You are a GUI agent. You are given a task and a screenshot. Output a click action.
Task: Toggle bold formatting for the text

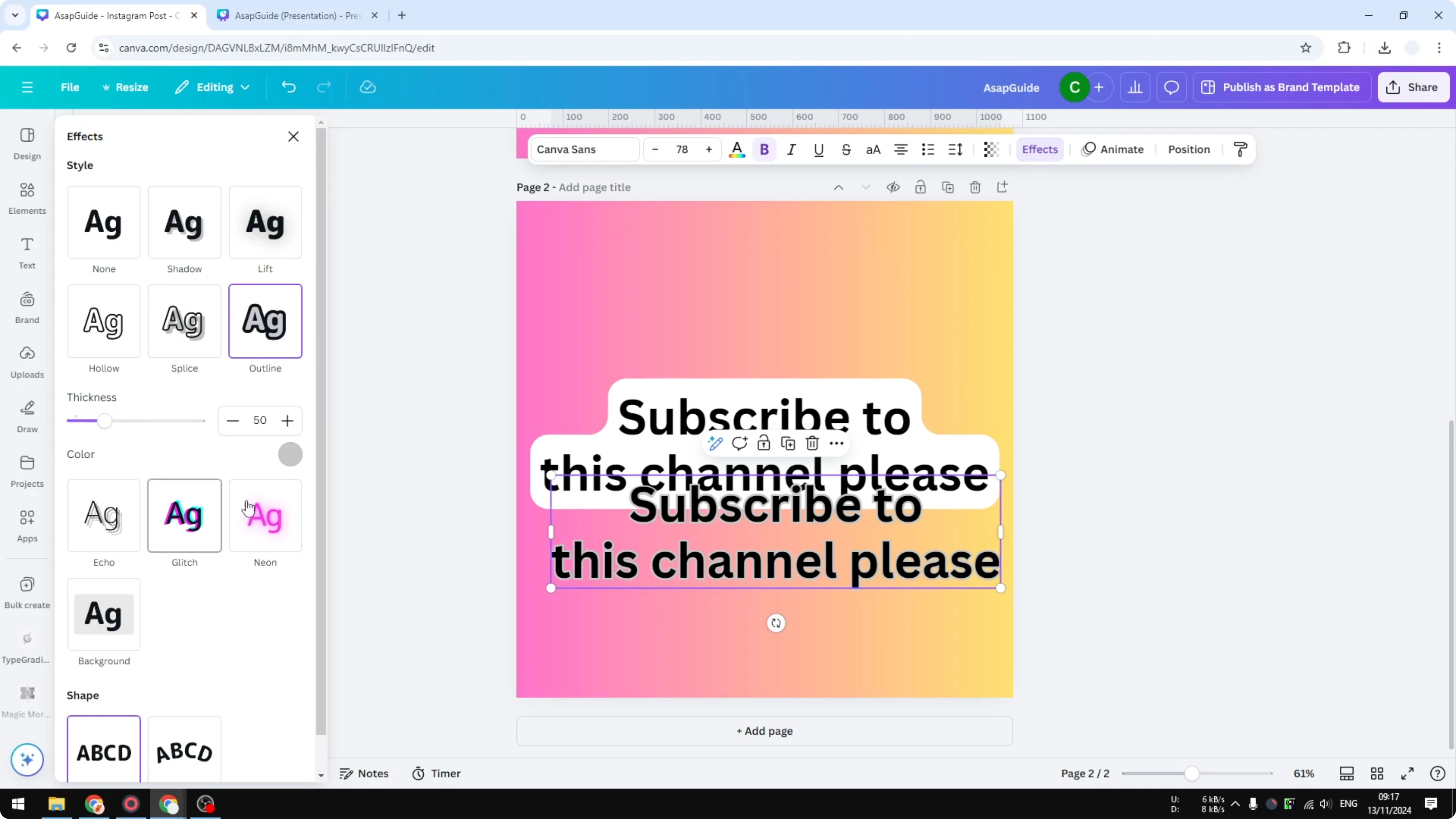pos(764,149)
